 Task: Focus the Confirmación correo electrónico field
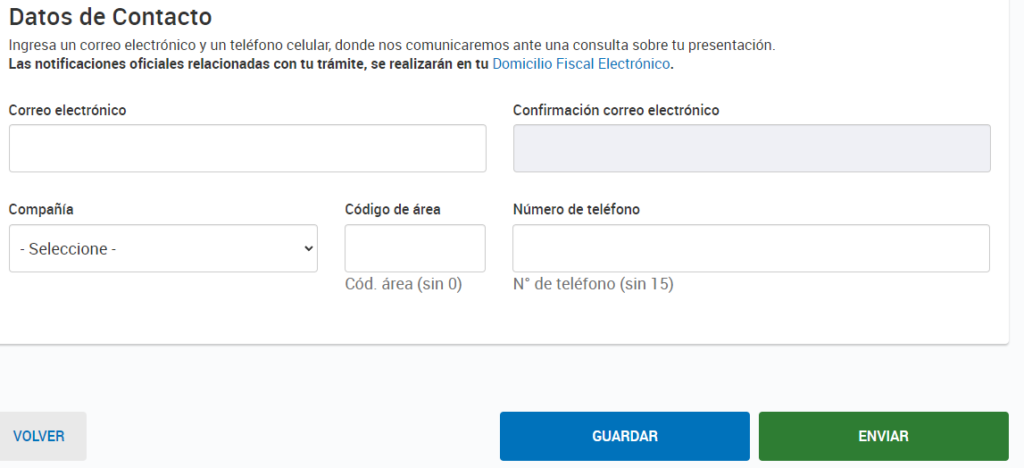click(x=751, y=148)
